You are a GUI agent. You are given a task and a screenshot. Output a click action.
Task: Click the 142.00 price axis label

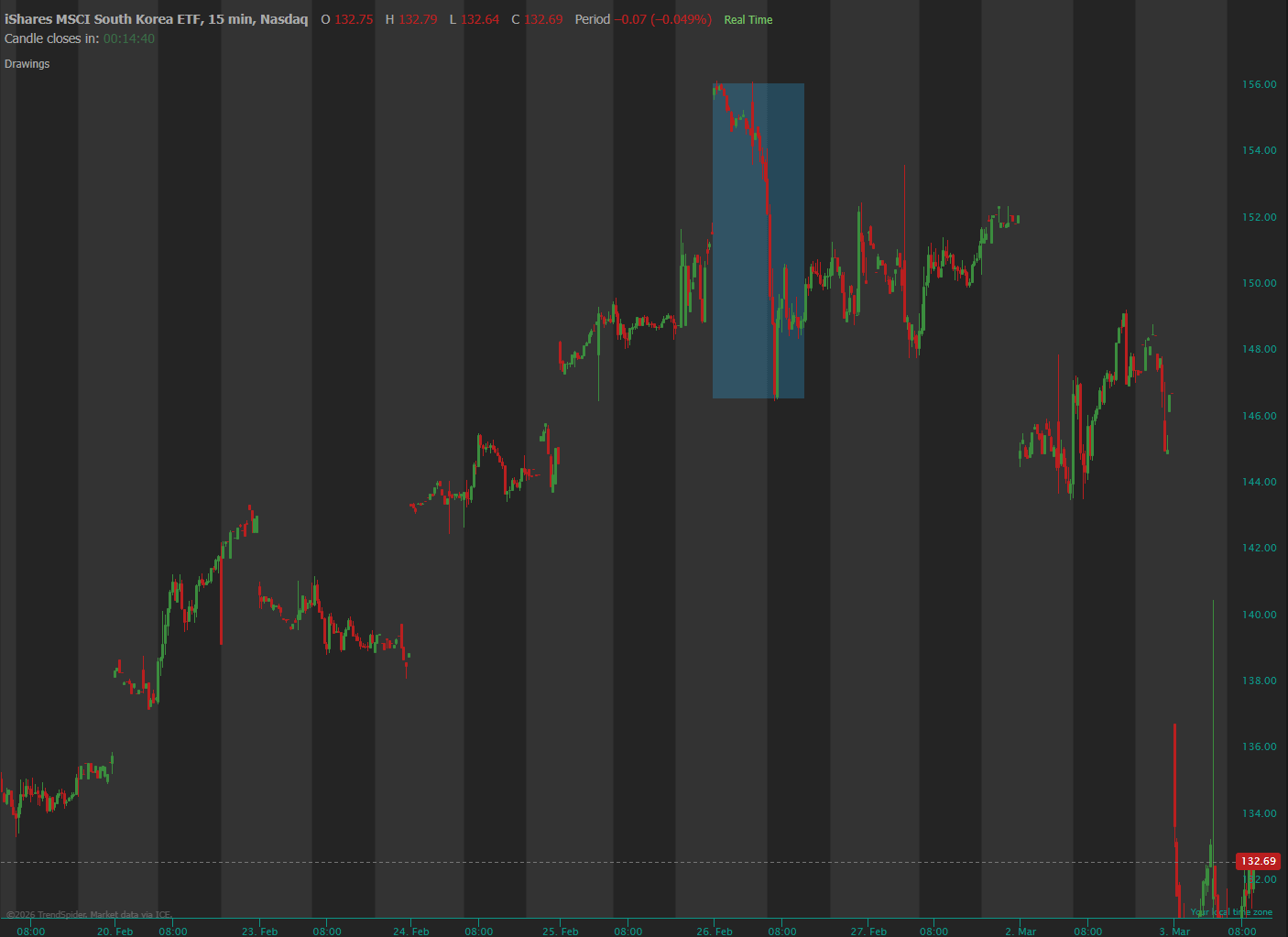pyautogui.click(x=1259, y=548)
